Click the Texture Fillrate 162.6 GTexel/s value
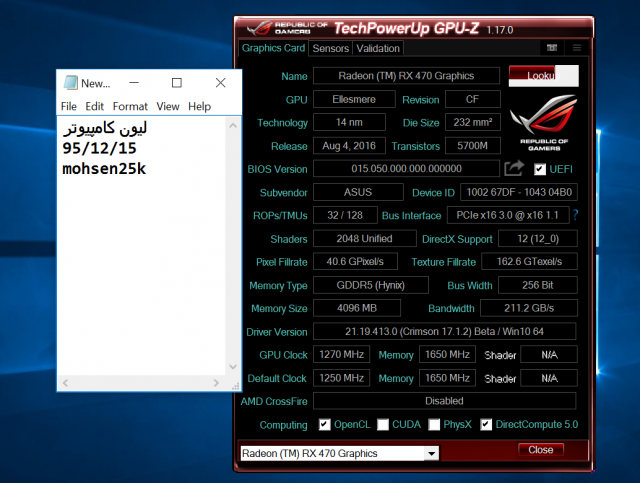This screenshot has width=640, height=483. pos(529,261)
